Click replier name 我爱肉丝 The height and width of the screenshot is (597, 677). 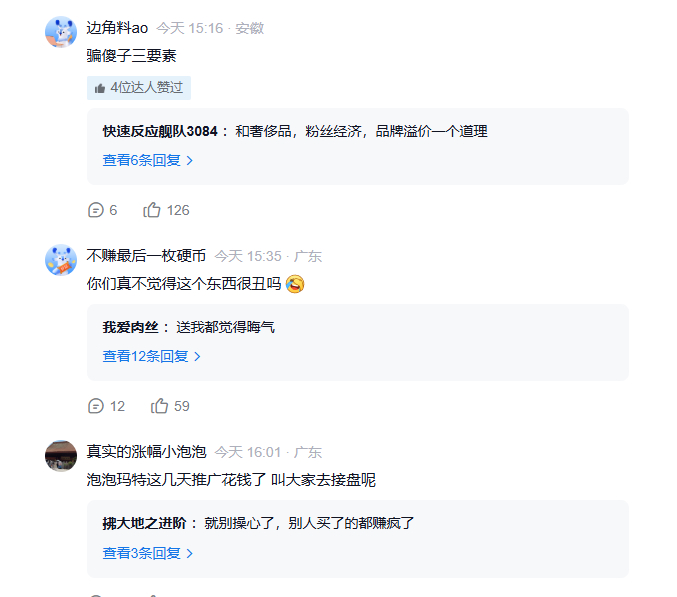pos(130,327)
